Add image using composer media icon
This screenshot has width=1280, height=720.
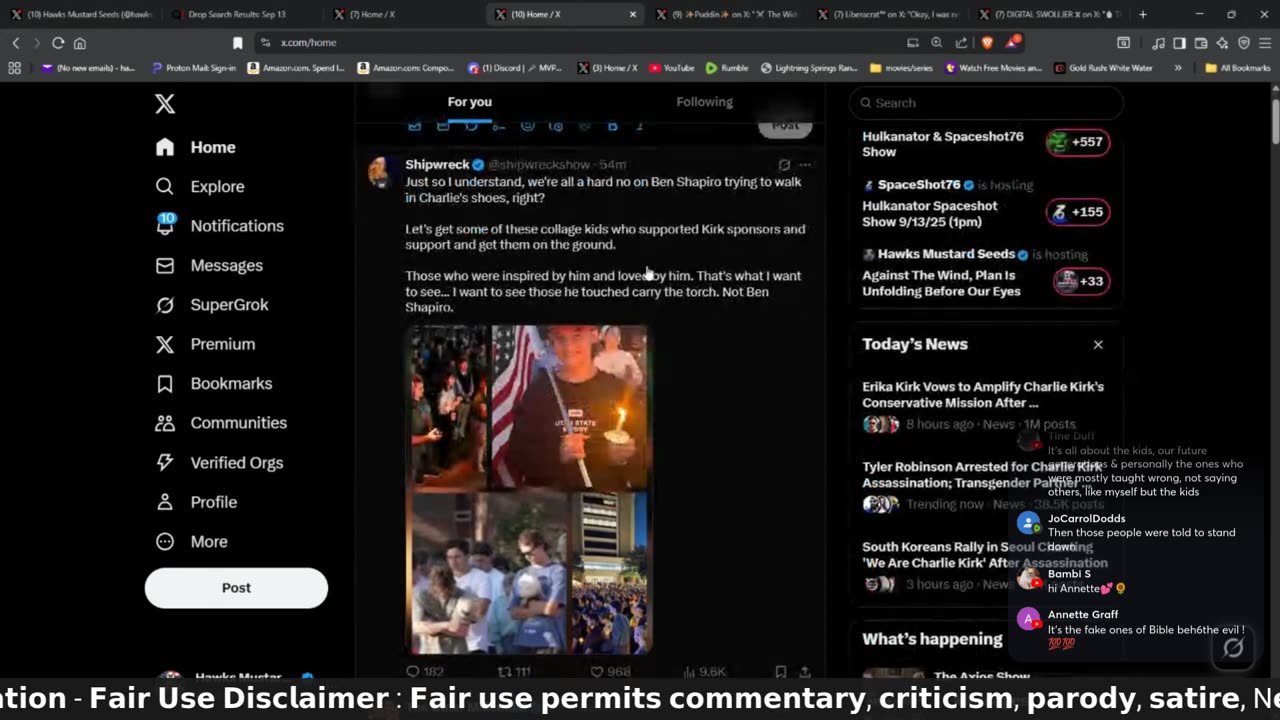pyautogui.click(x=415, y=126)
